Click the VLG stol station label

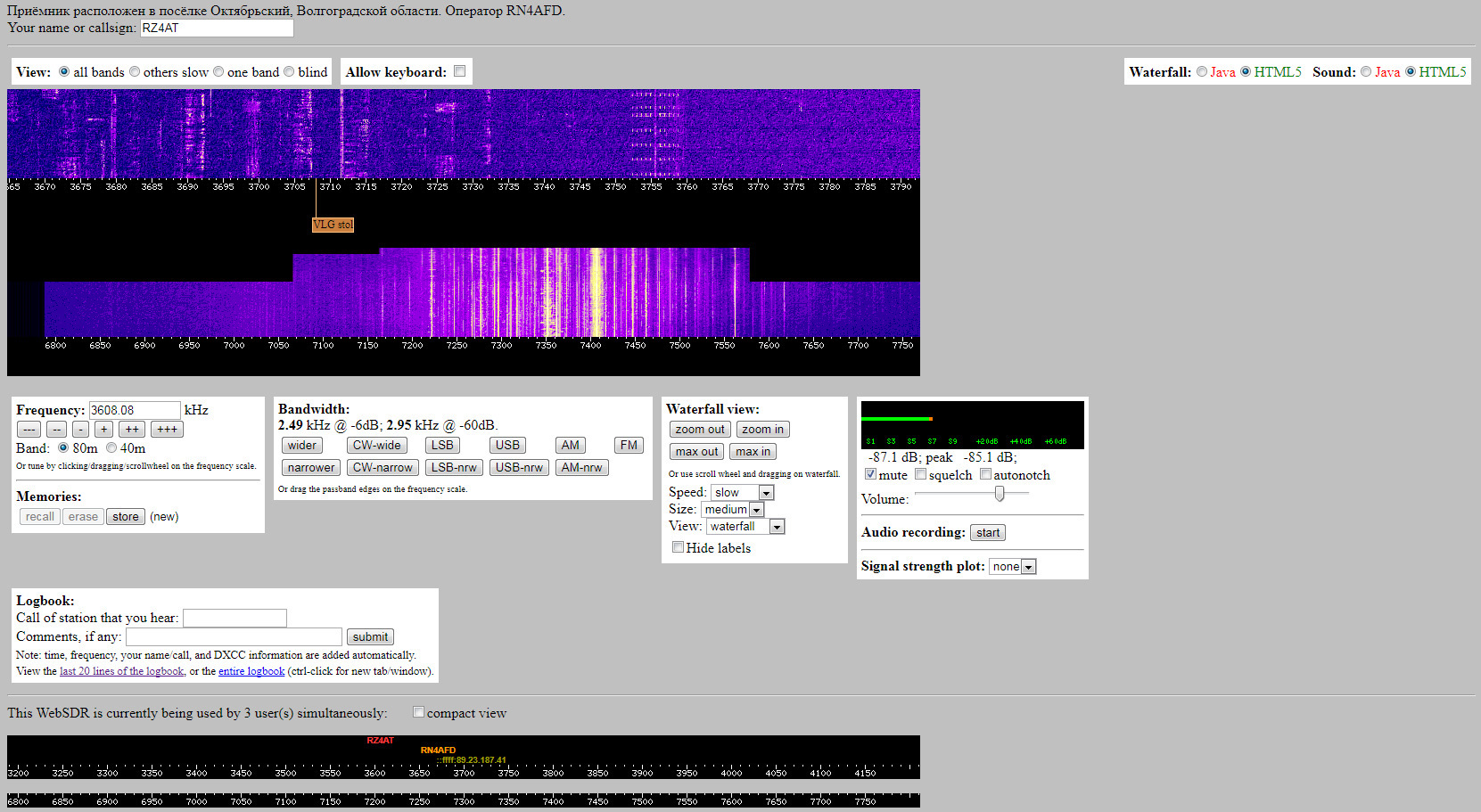(x=333, y=225)
